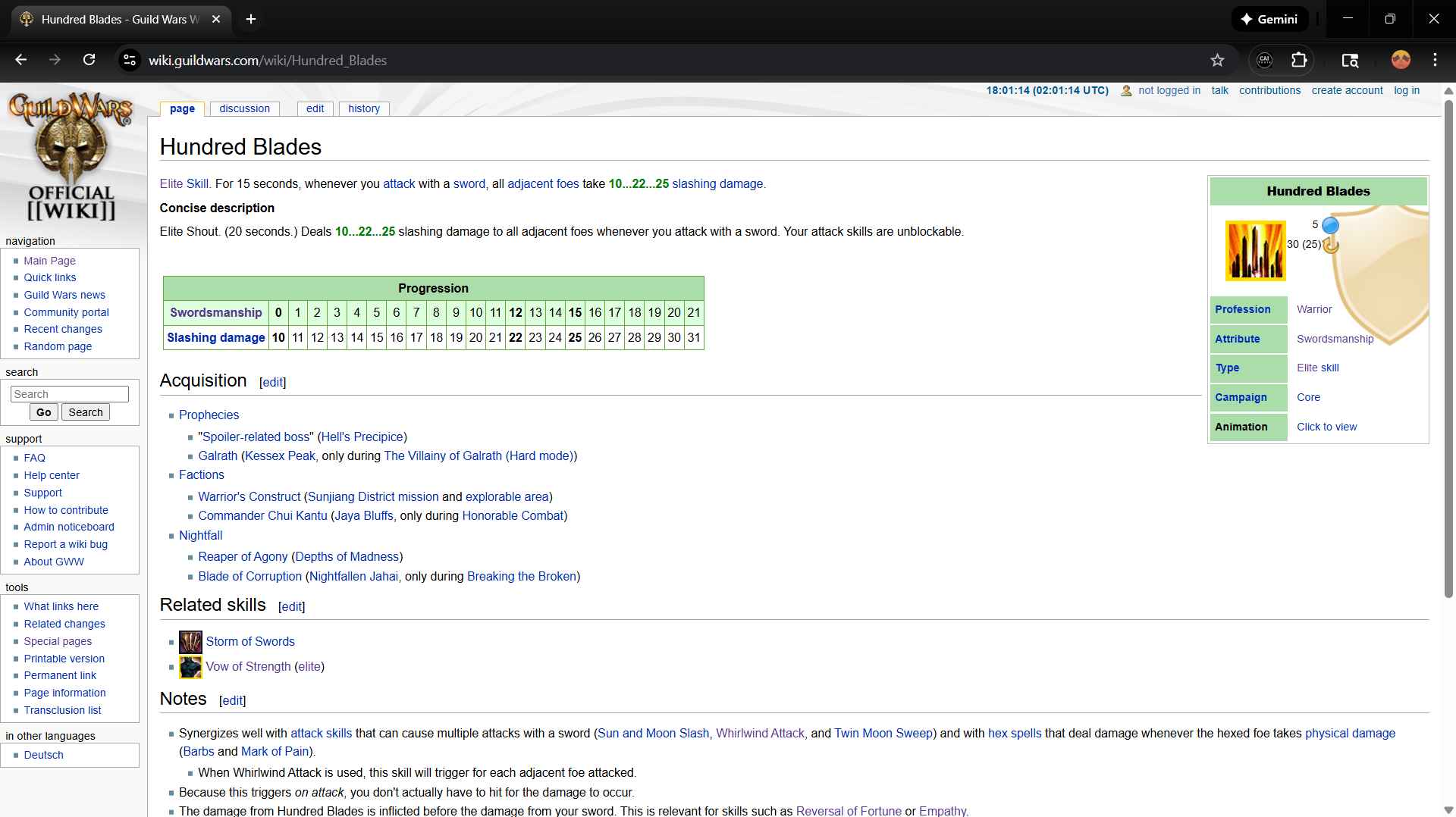Open site information icon in address bar

[x=130, y=60]
